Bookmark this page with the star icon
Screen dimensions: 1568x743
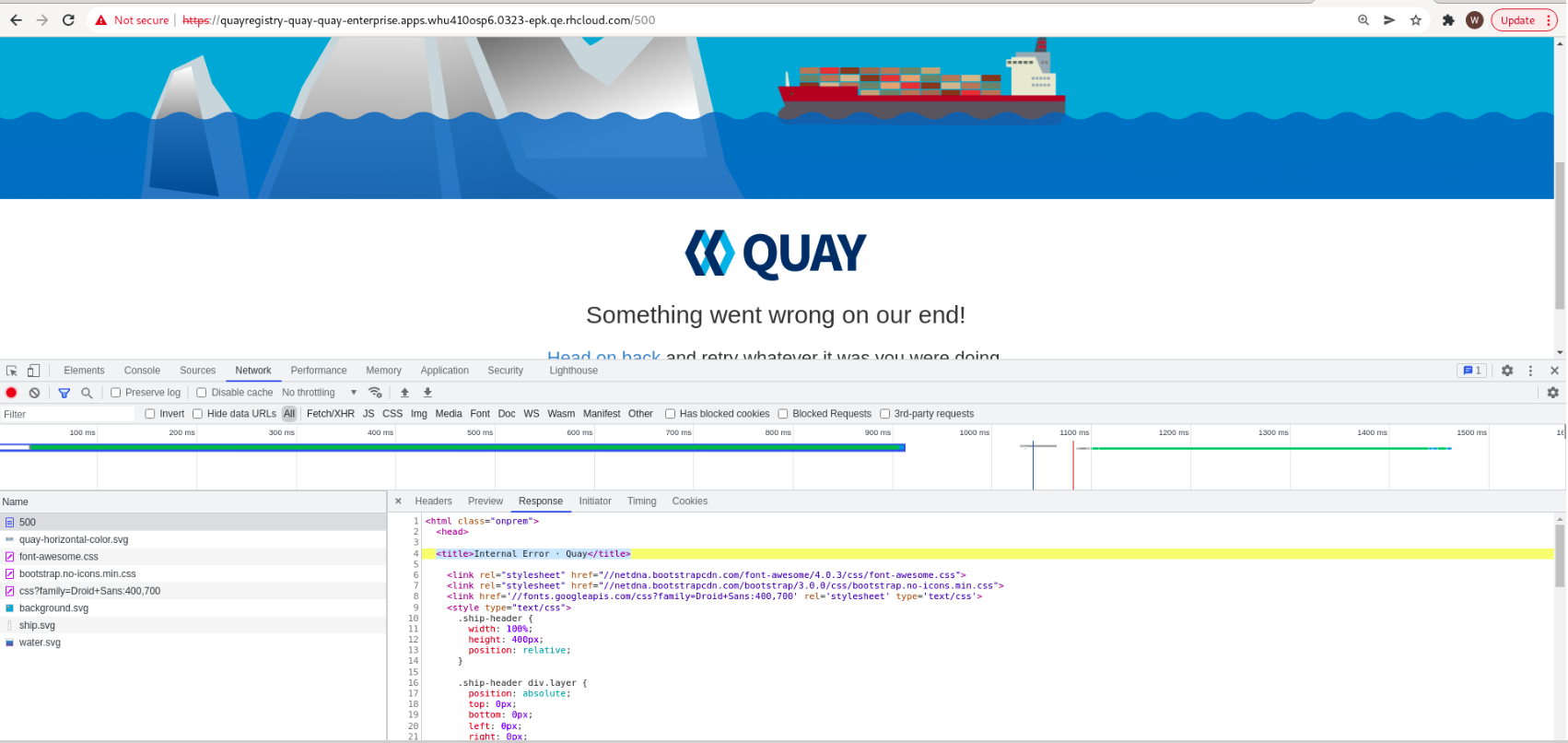[x=1416, y=20]
